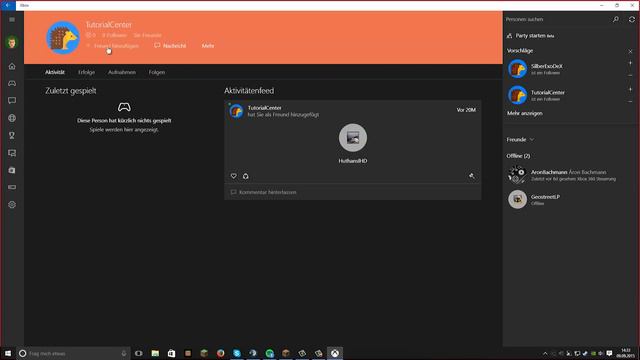The width and height of the screenshot is (640, 360).
Task: Click the HuthamsHD name under the avatar
Action: tap(353, 161)
